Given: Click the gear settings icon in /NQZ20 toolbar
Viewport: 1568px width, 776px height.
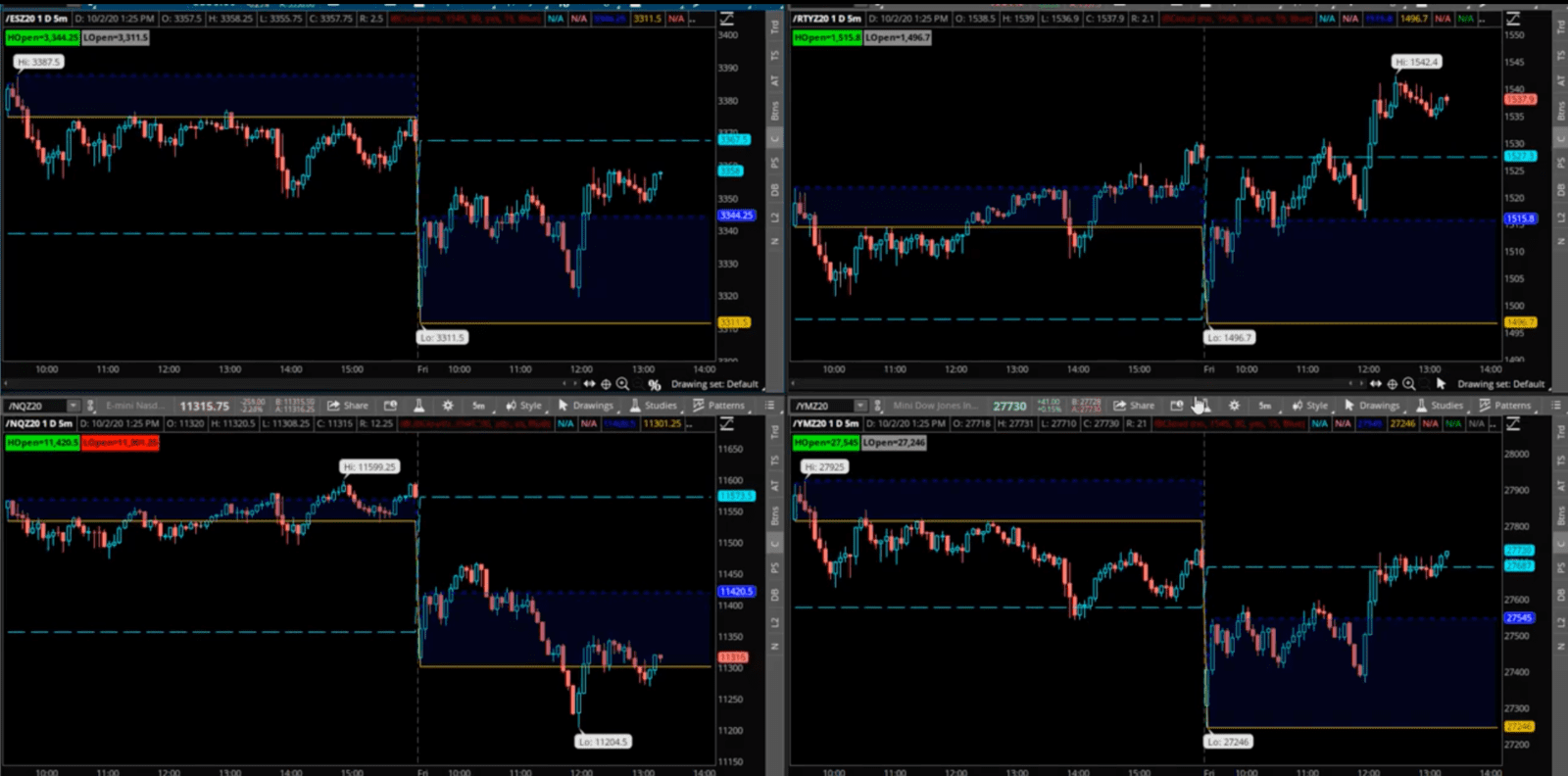Looking at the screenshot, I should pyautogui.click(x=448, y=406).
